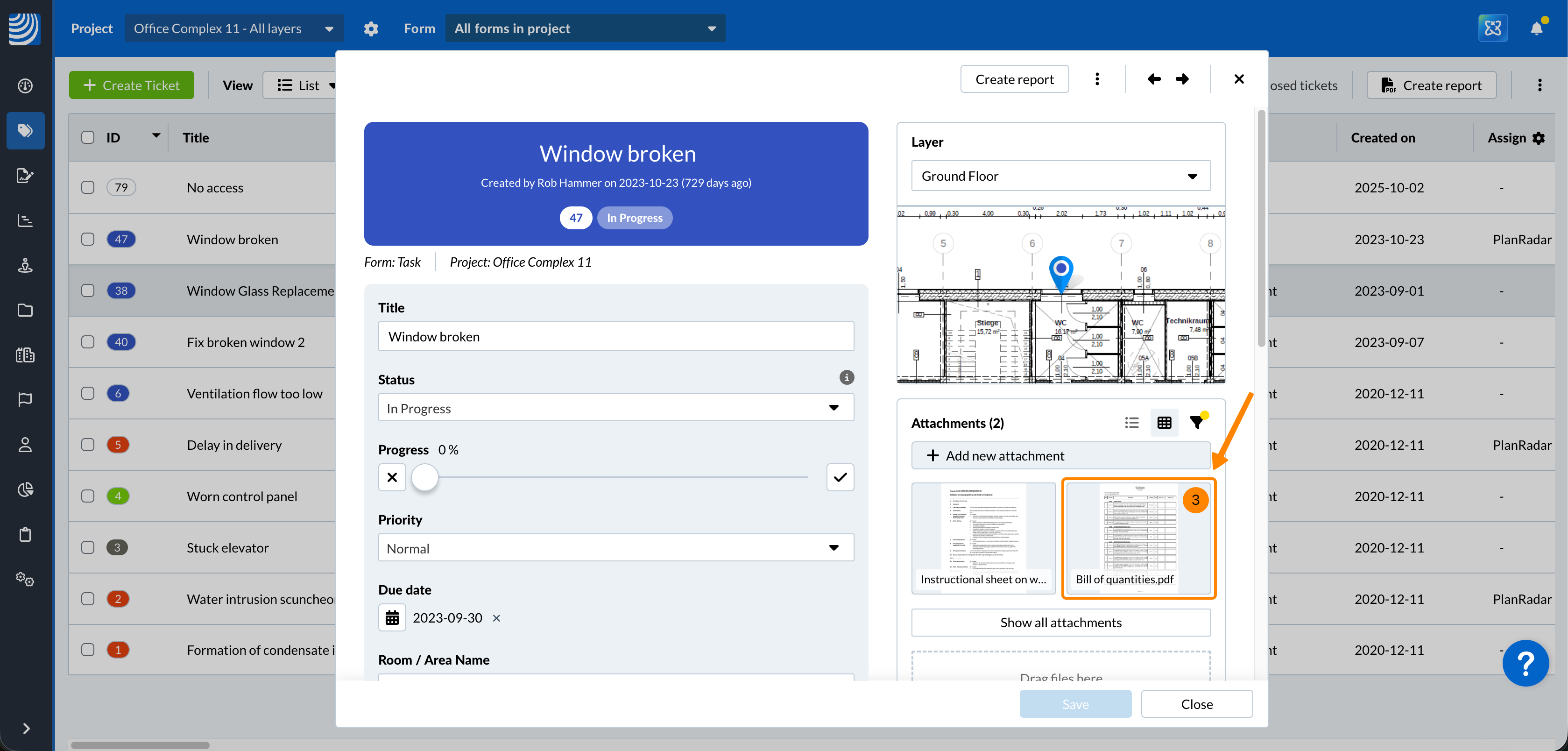Open the ticket modal three-dot menu

point(1097,79)
